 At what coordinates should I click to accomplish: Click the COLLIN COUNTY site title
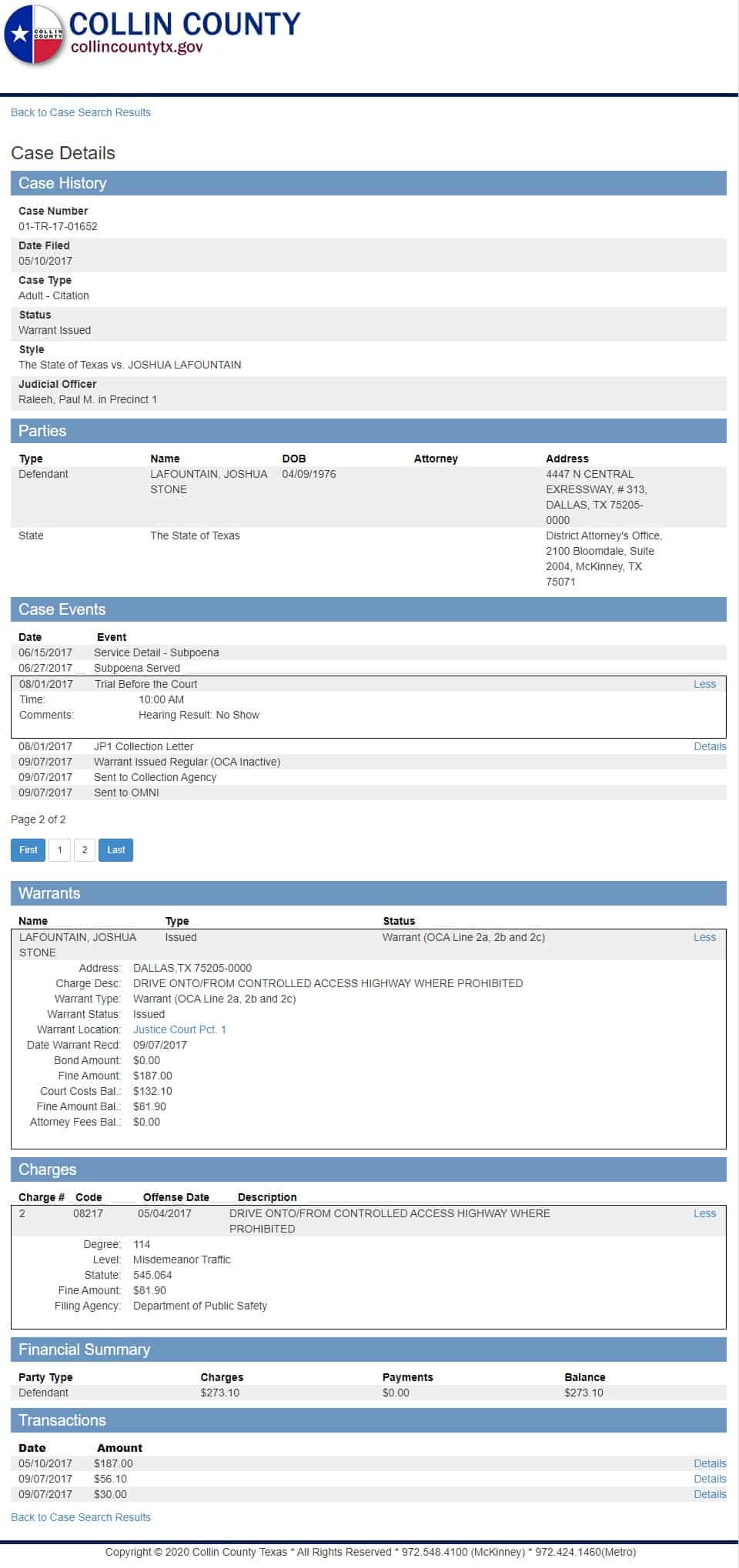tap(185, 24)
